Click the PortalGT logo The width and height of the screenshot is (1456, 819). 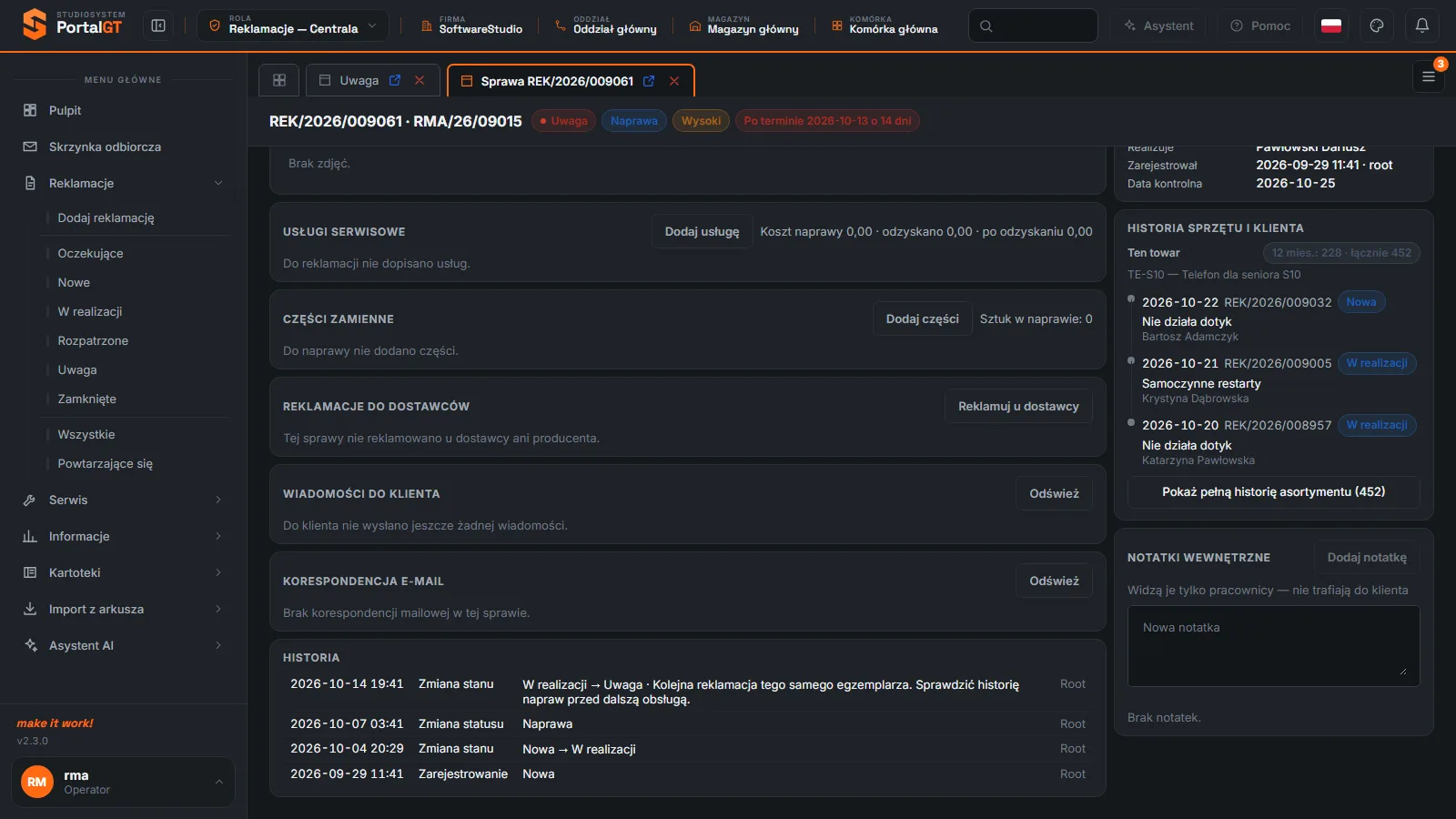pyautogui.click(x=74, y=25)
